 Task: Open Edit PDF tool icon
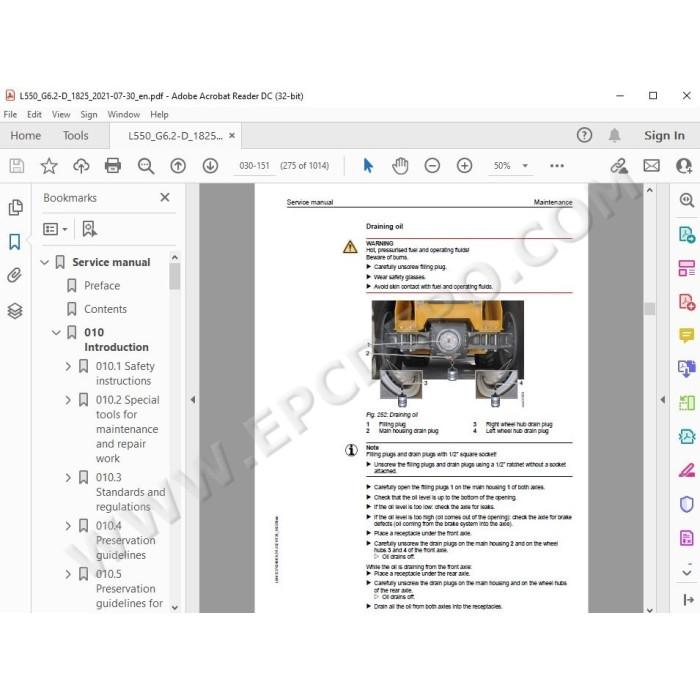click(x=687, y=268)
